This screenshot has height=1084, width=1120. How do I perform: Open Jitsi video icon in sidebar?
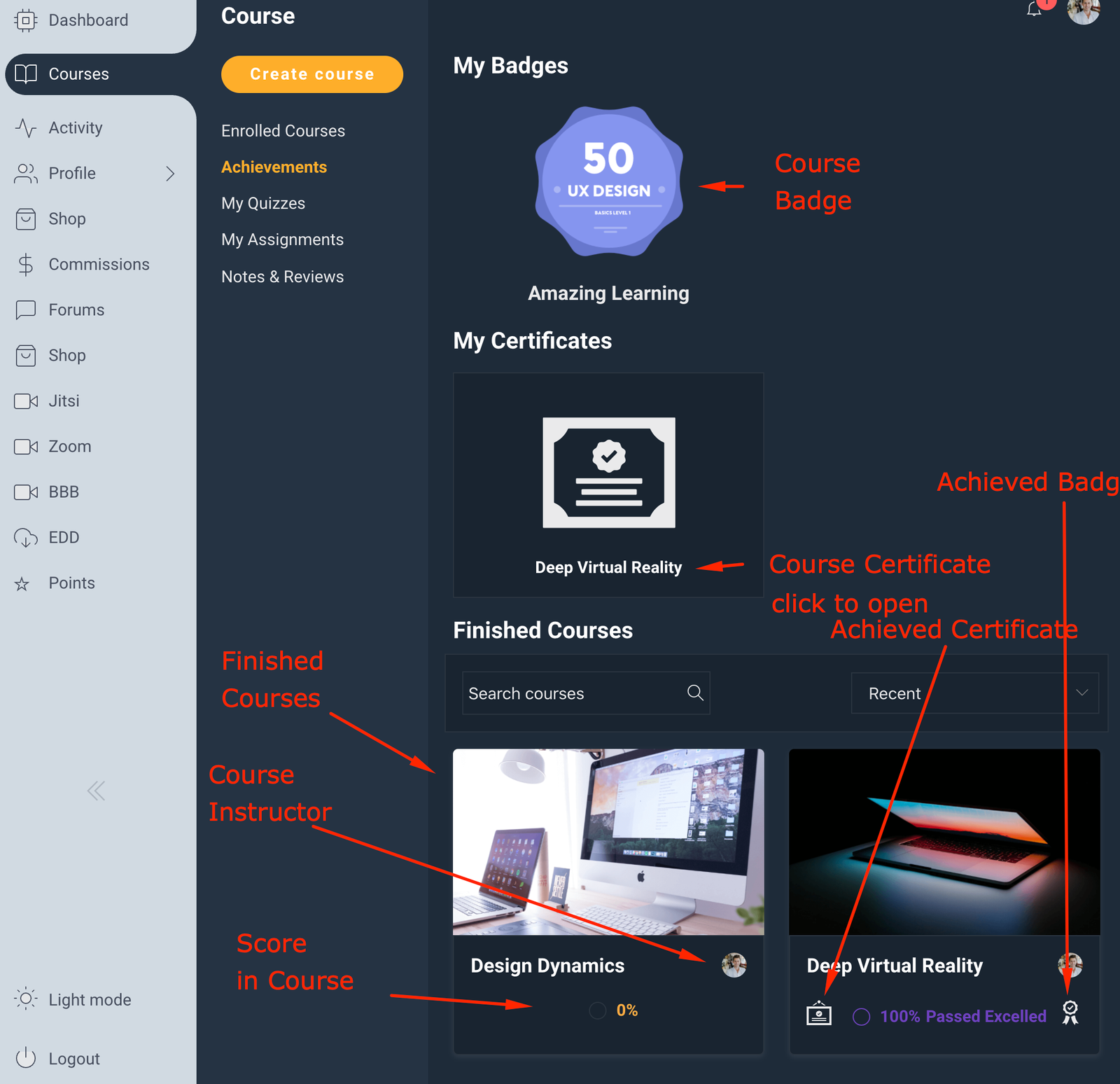click(x=26, y=401)
